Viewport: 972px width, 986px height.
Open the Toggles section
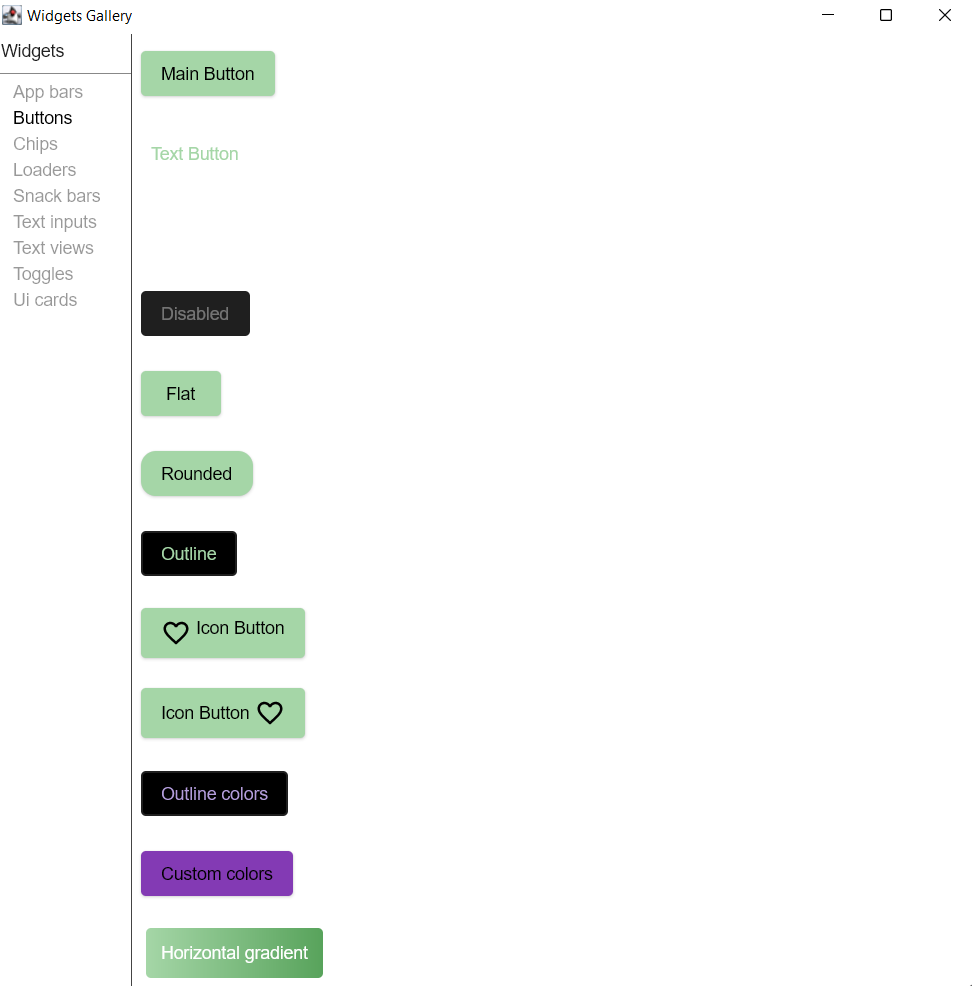coord(43,273)
